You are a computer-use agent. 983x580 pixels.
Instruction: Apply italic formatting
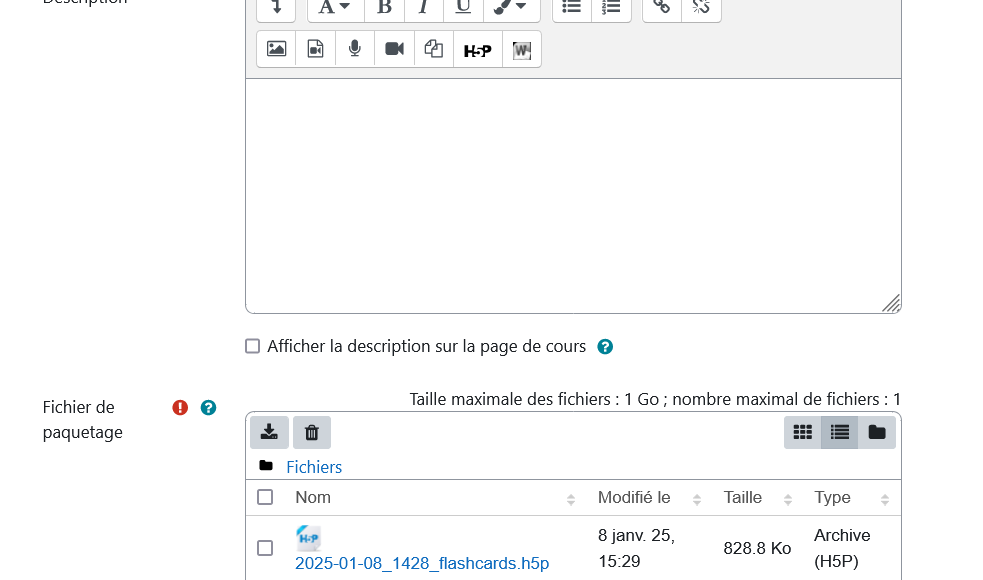pos(424,8)
